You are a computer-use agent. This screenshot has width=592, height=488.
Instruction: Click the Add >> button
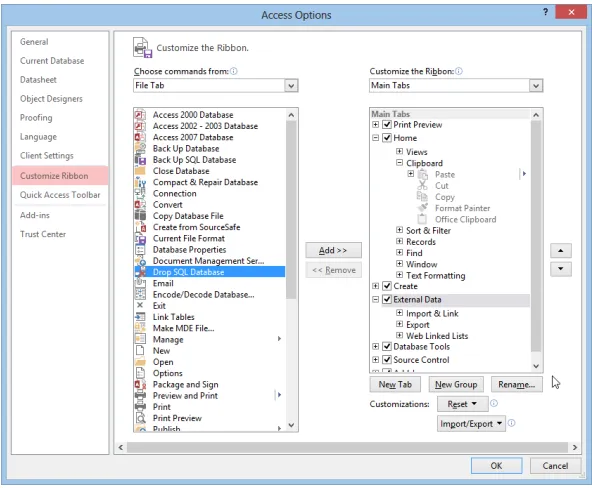(x=333, y=250)
